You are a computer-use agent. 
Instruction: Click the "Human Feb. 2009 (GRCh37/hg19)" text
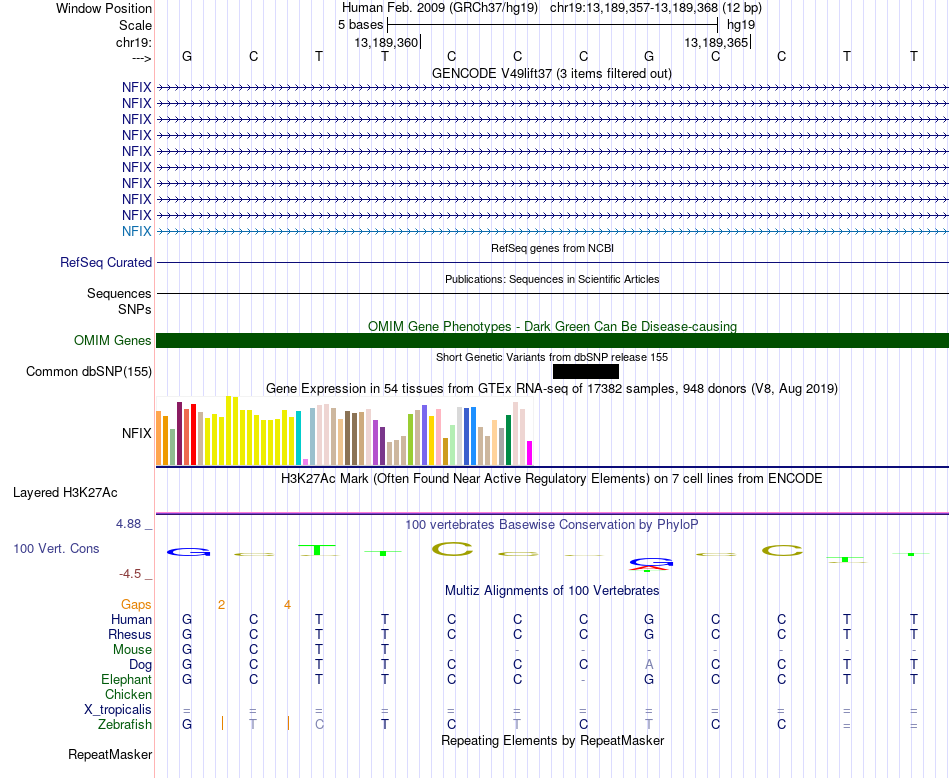442,8
